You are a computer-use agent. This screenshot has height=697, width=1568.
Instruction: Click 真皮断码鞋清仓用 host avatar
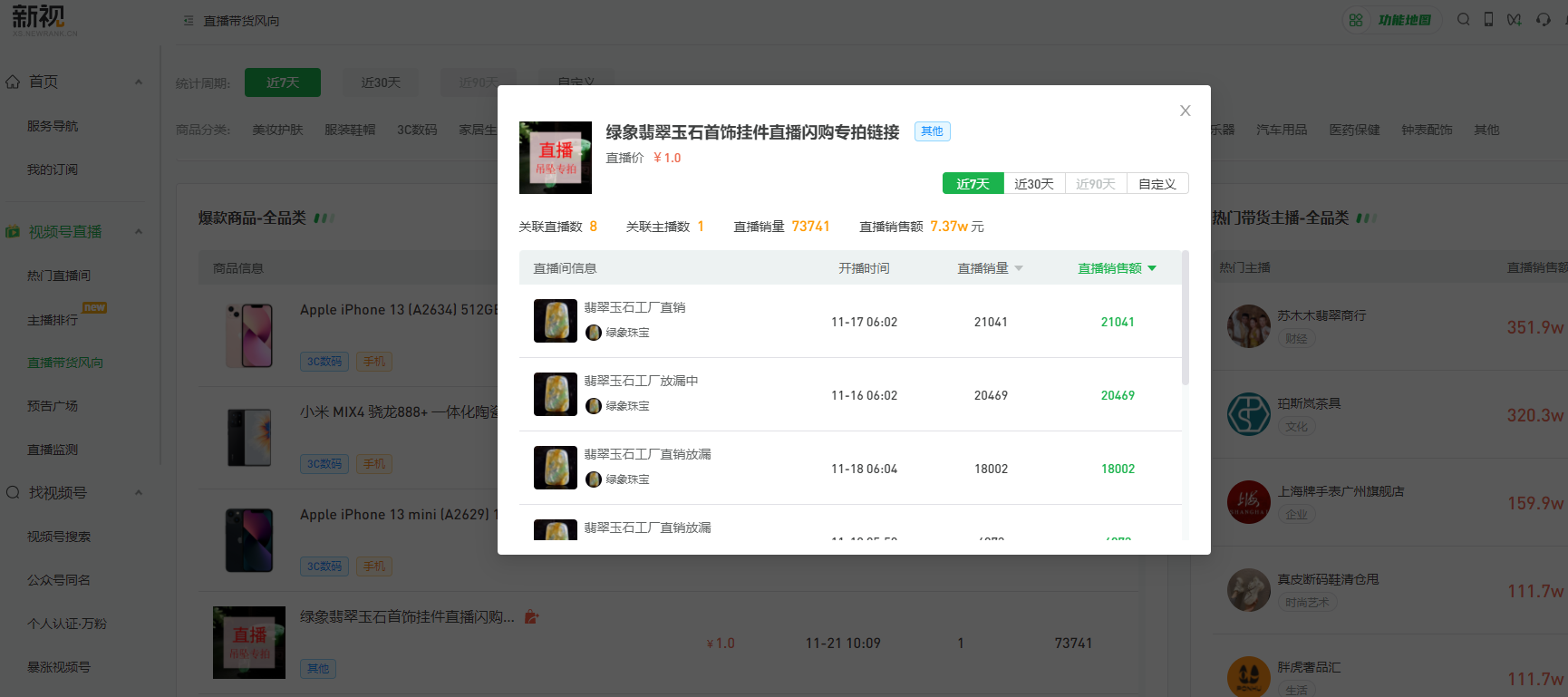tap(1249, 590)
